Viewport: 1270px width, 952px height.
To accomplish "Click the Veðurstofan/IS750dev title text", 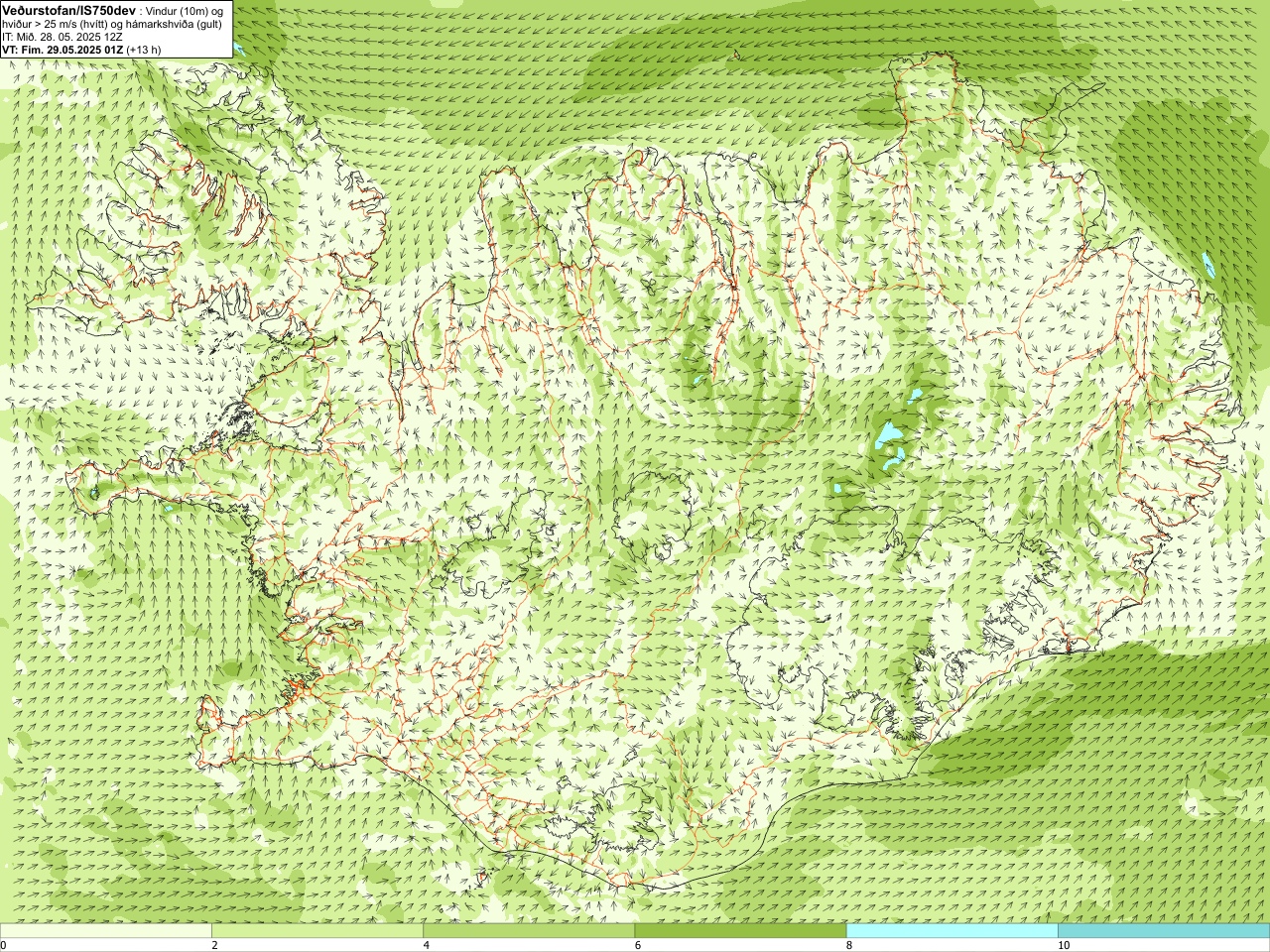I will (x=69, y=11).
